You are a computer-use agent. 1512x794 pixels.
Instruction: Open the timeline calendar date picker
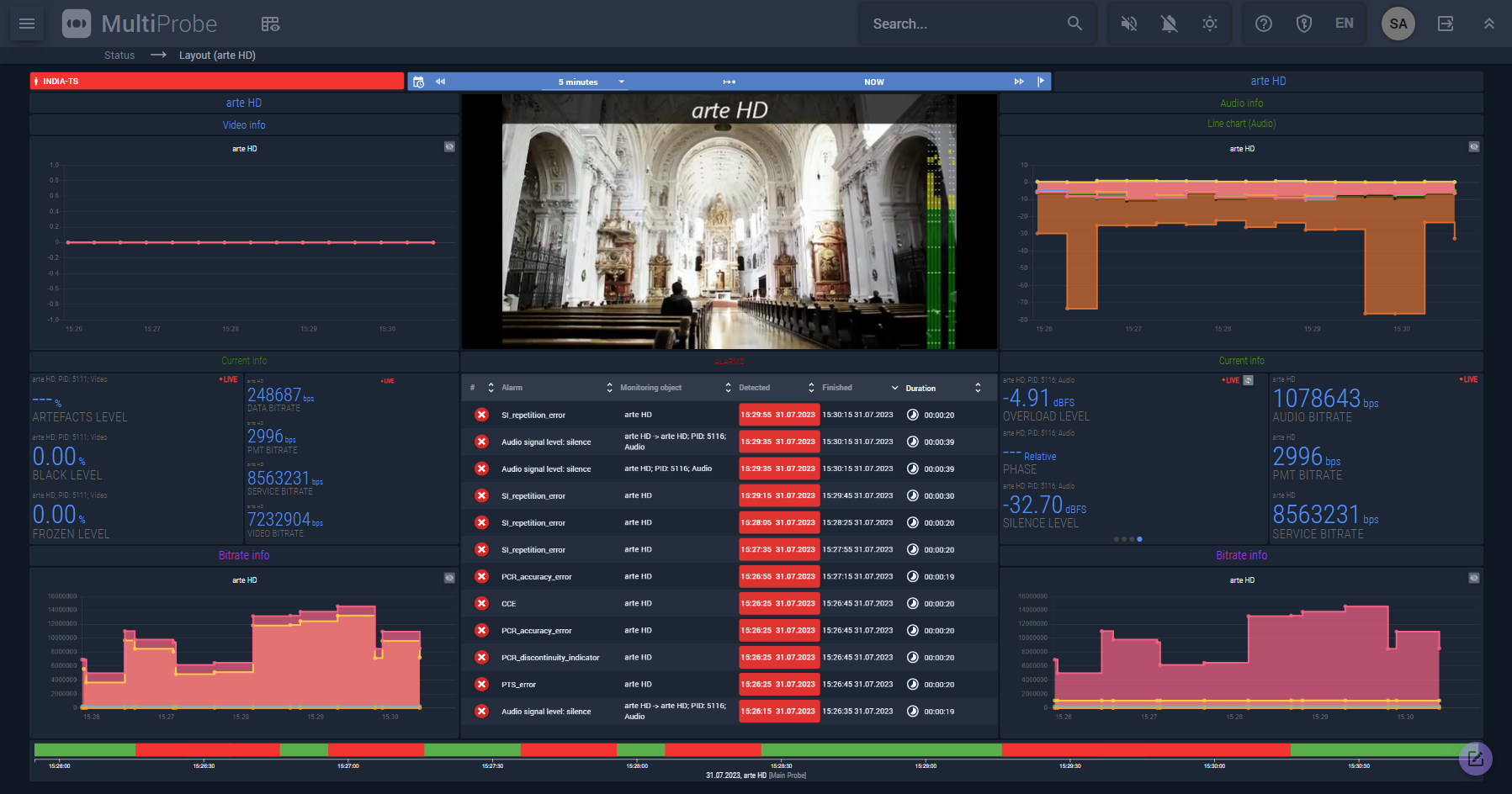click(418, 82)
